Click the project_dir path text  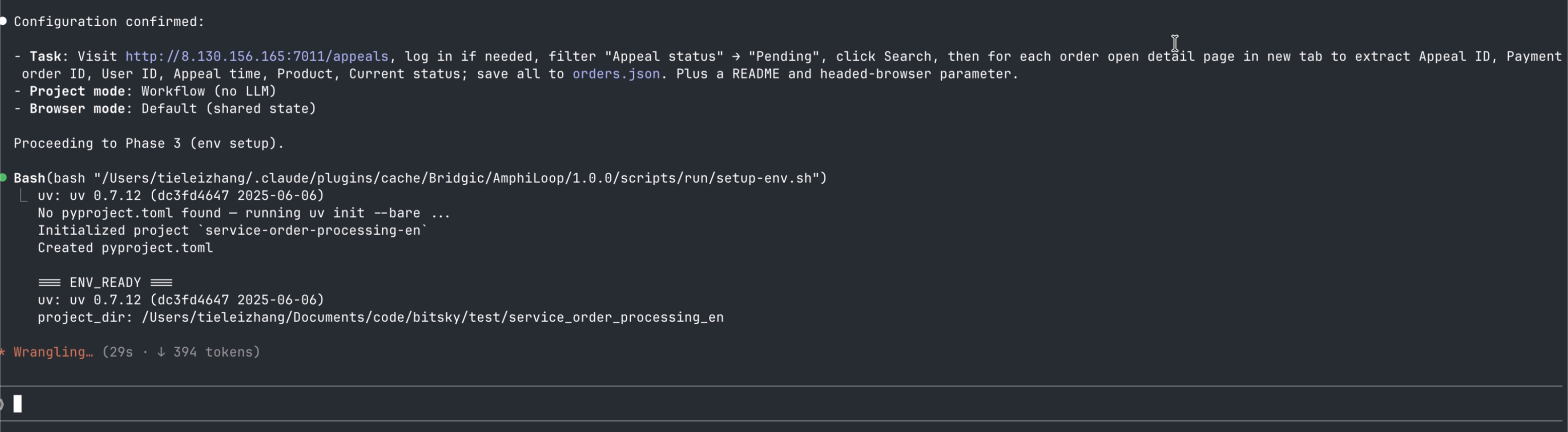coord(433,318)
